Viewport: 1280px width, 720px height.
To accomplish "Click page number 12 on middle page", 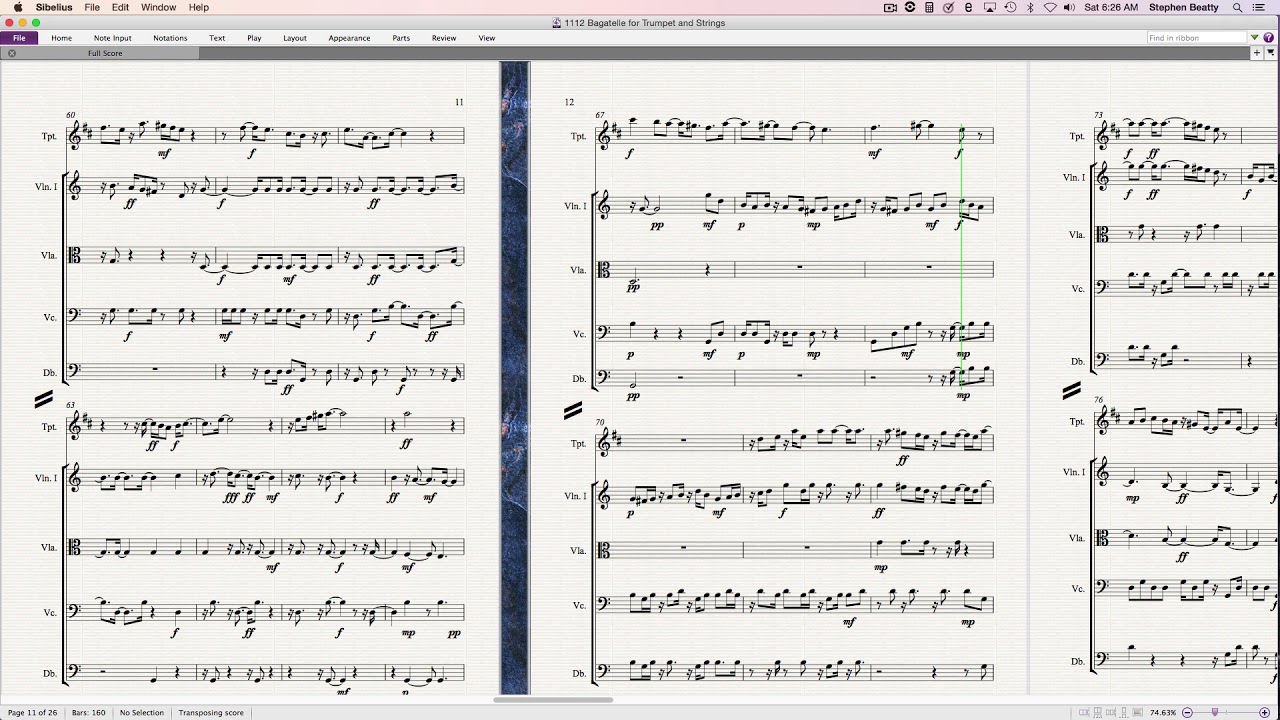I will [x=569, y=102].
